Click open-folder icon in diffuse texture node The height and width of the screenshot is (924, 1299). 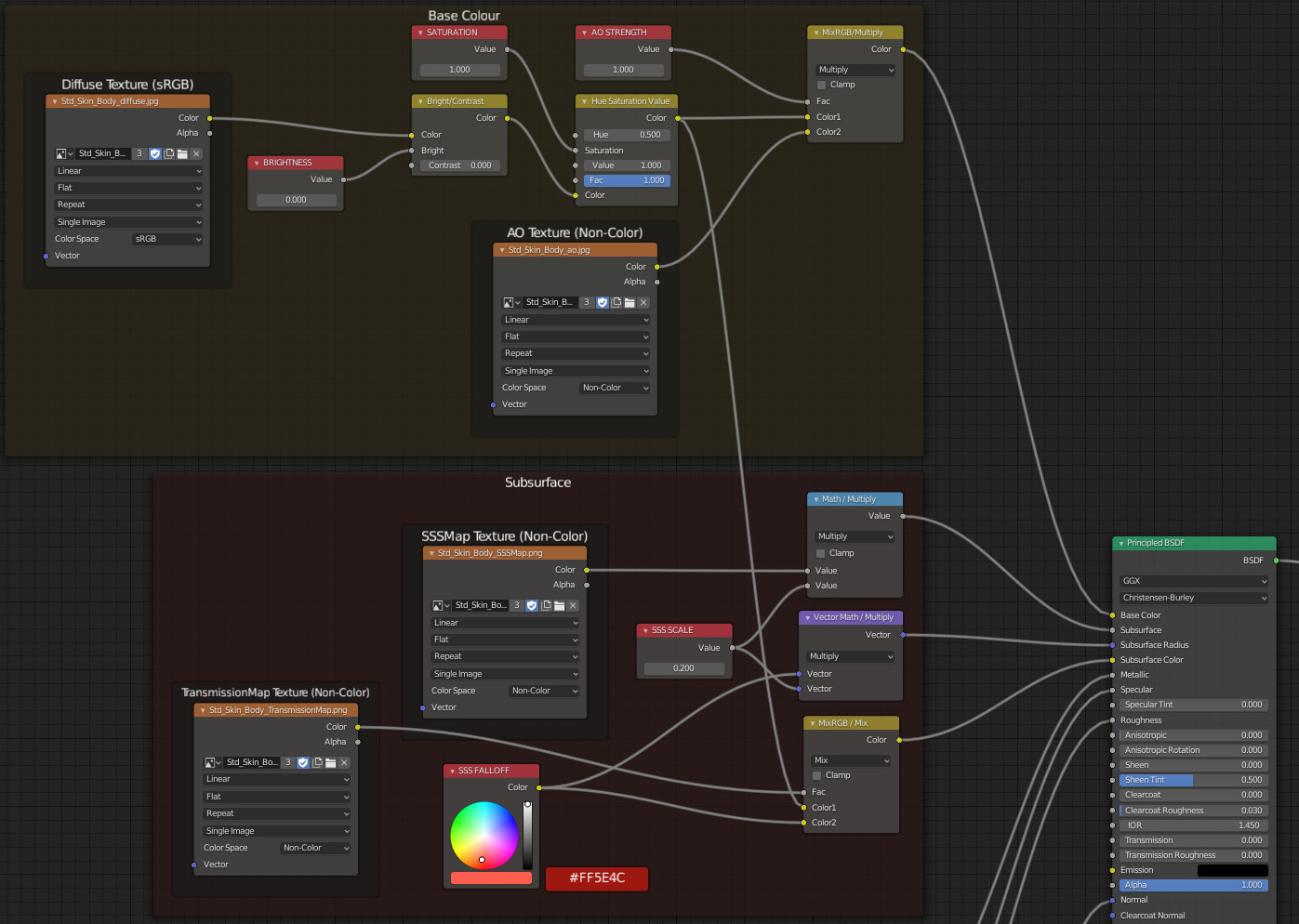tap(182, 153)
